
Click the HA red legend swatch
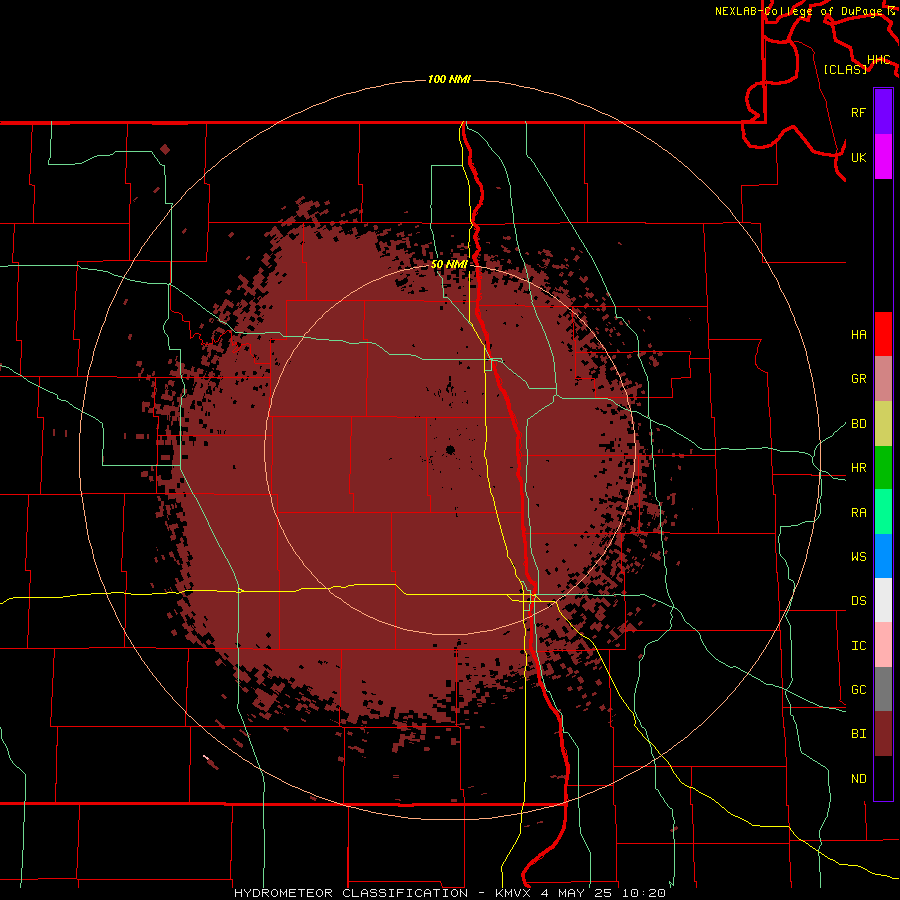coord(883,334)
